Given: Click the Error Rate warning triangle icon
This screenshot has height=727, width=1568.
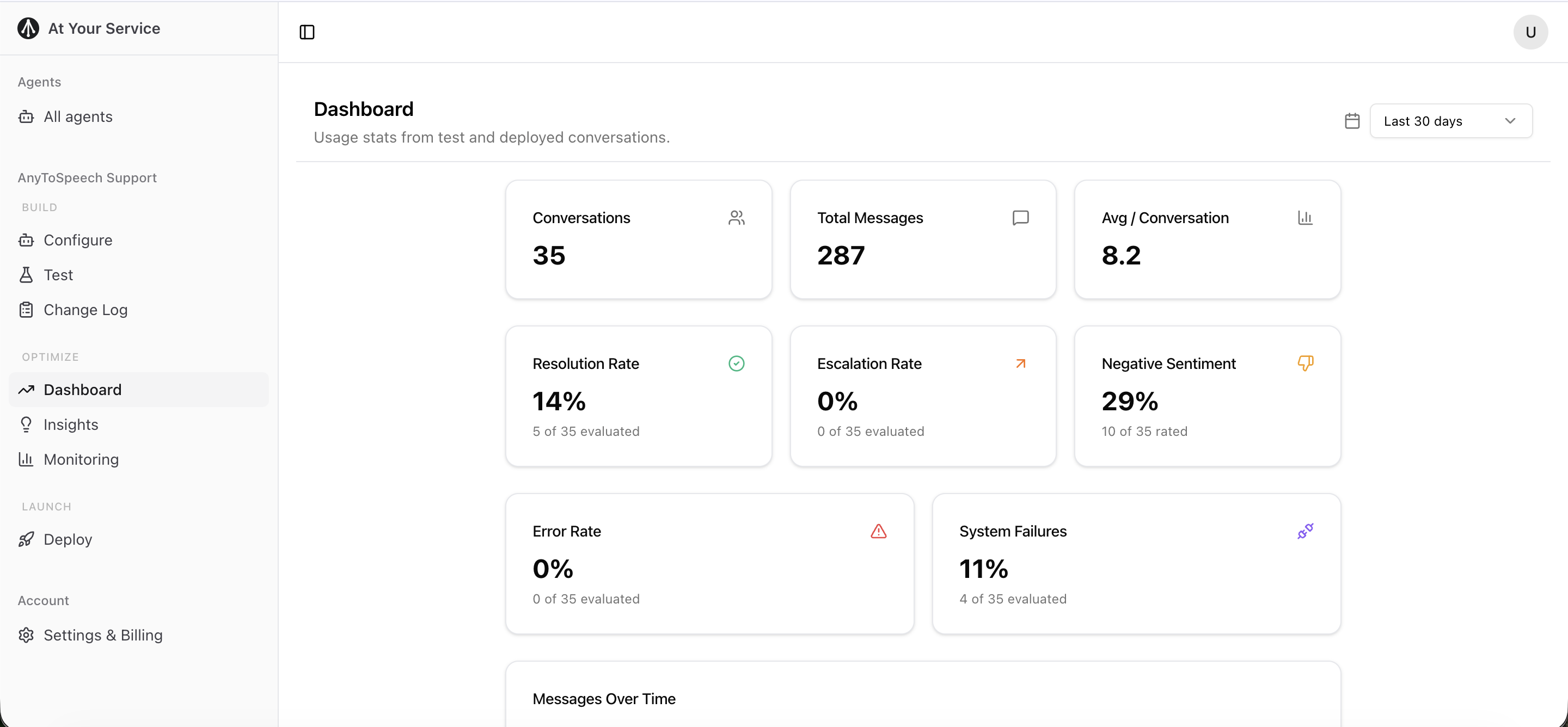Looking at the screenshot, I should [878, 532].
